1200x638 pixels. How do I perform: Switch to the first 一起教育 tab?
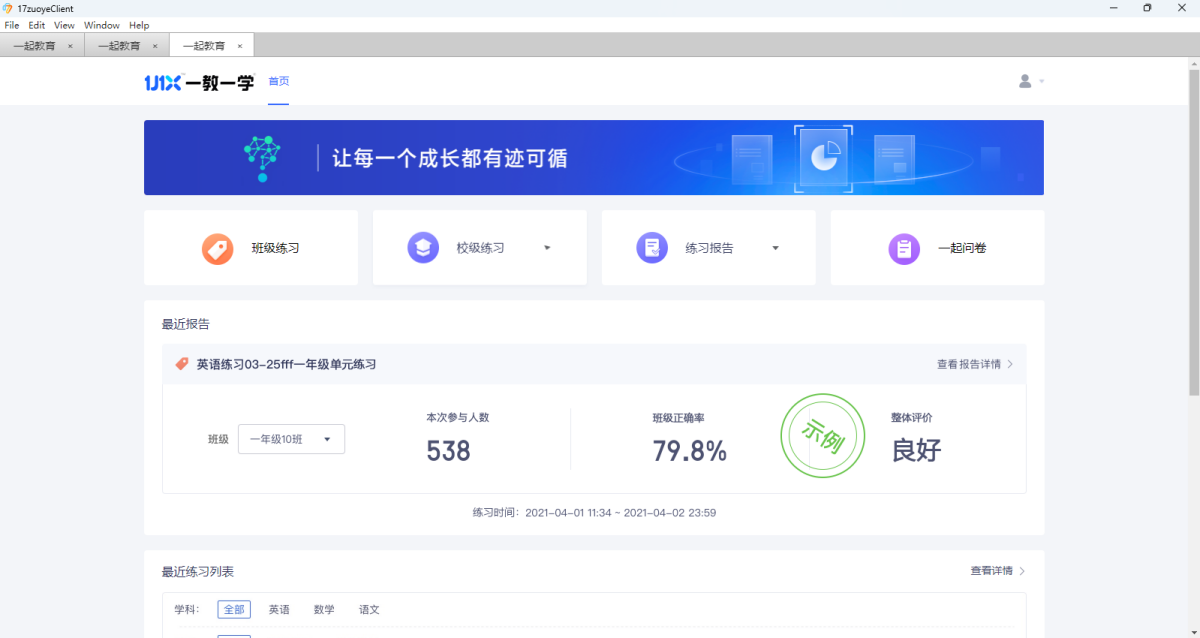pos(35,46)
